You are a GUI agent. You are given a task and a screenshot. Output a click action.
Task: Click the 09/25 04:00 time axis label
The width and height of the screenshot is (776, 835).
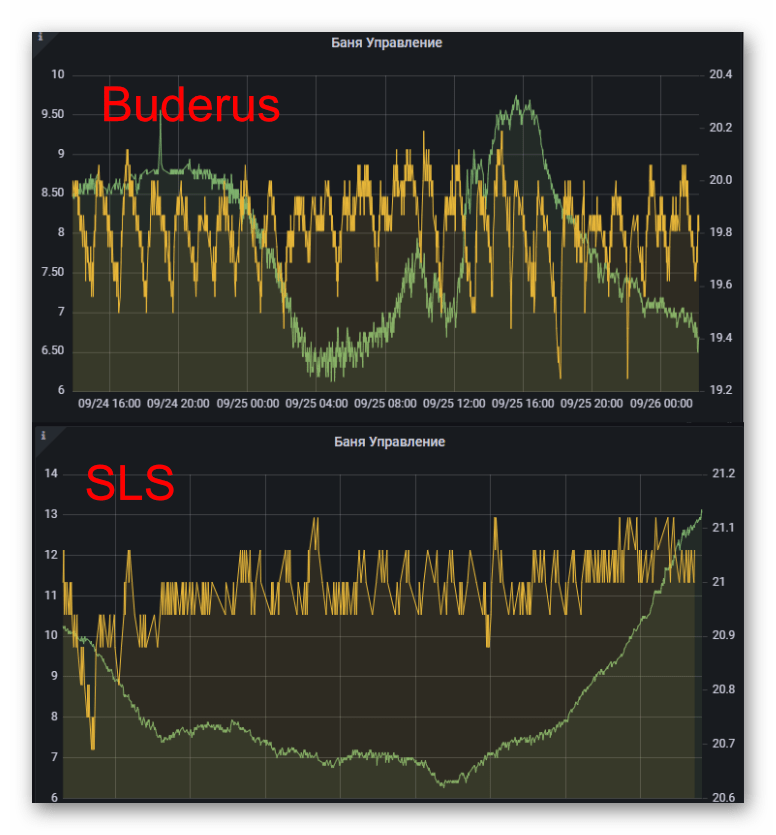316,404
